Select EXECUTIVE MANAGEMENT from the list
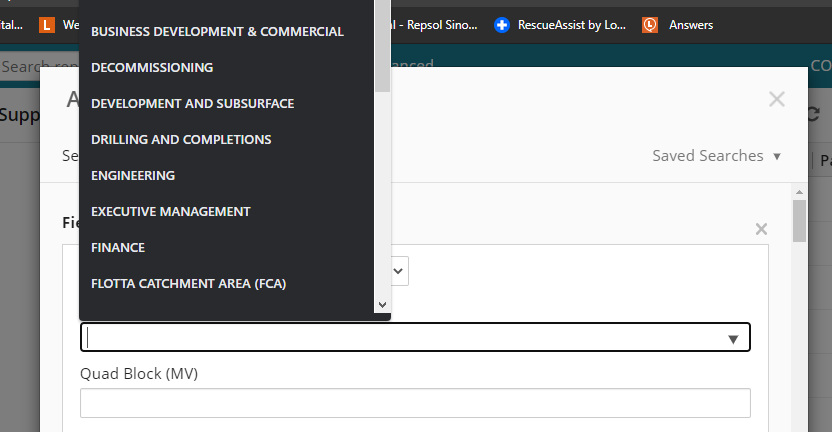 170,212
